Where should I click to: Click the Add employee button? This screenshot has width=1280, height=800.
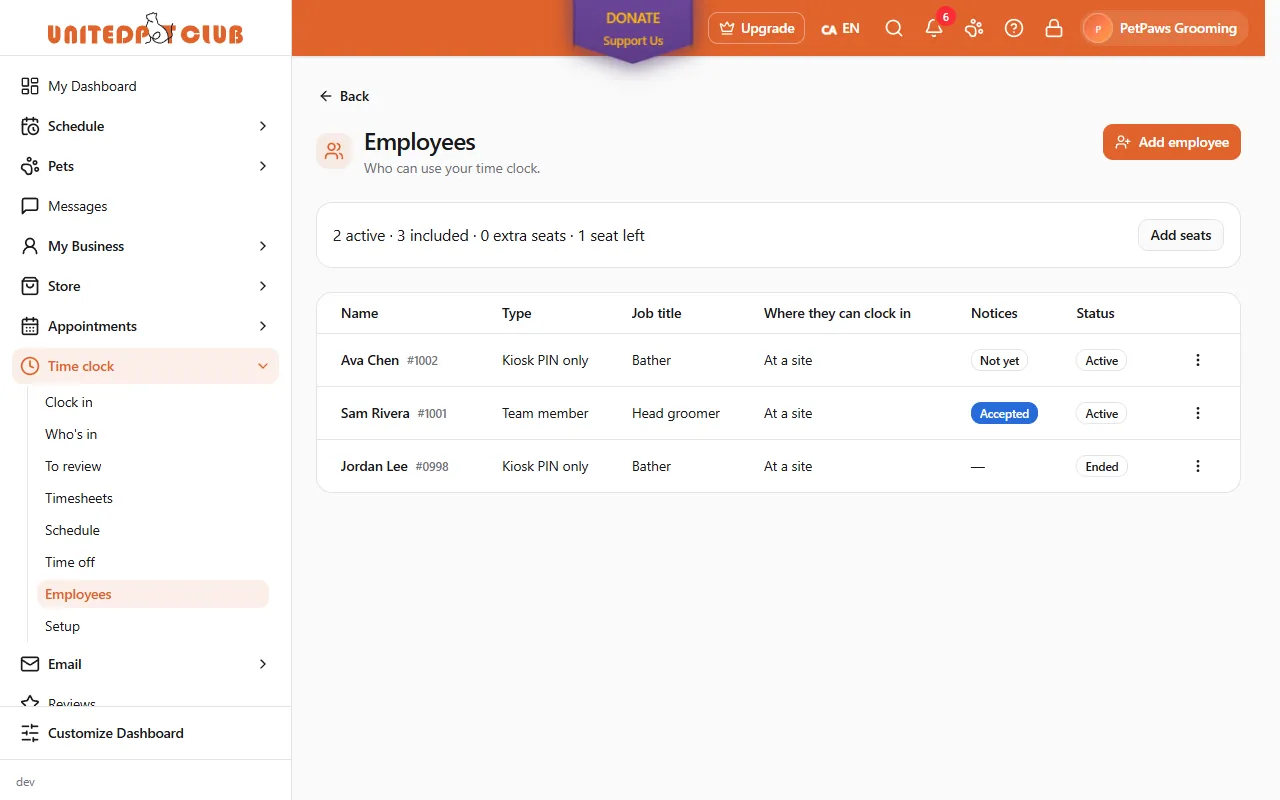1172,142
